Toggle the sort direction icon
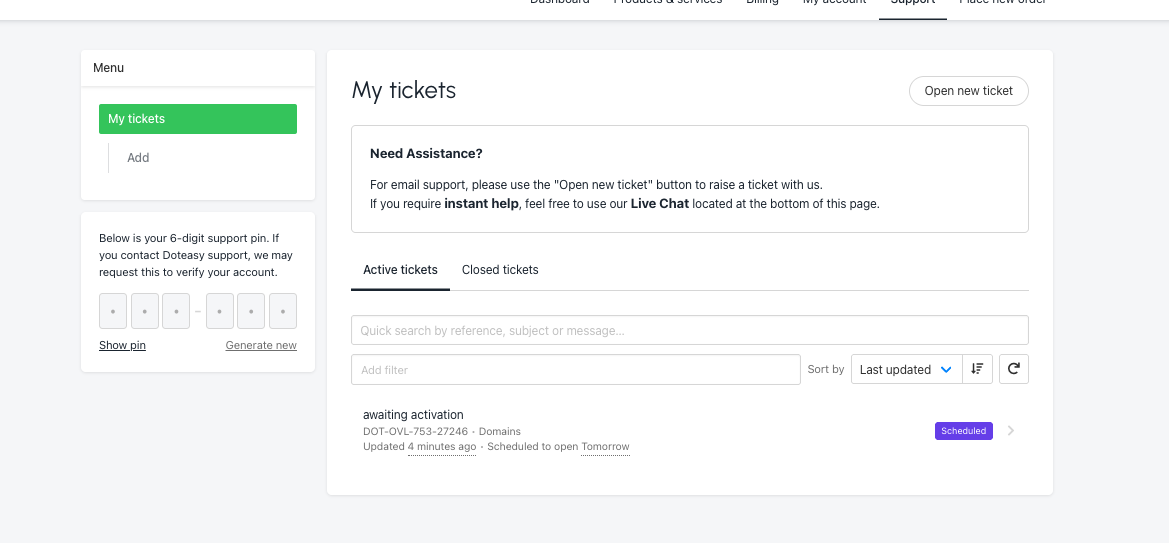The image size is (1169, 543). pyautogui.click(x=977, y=369)
